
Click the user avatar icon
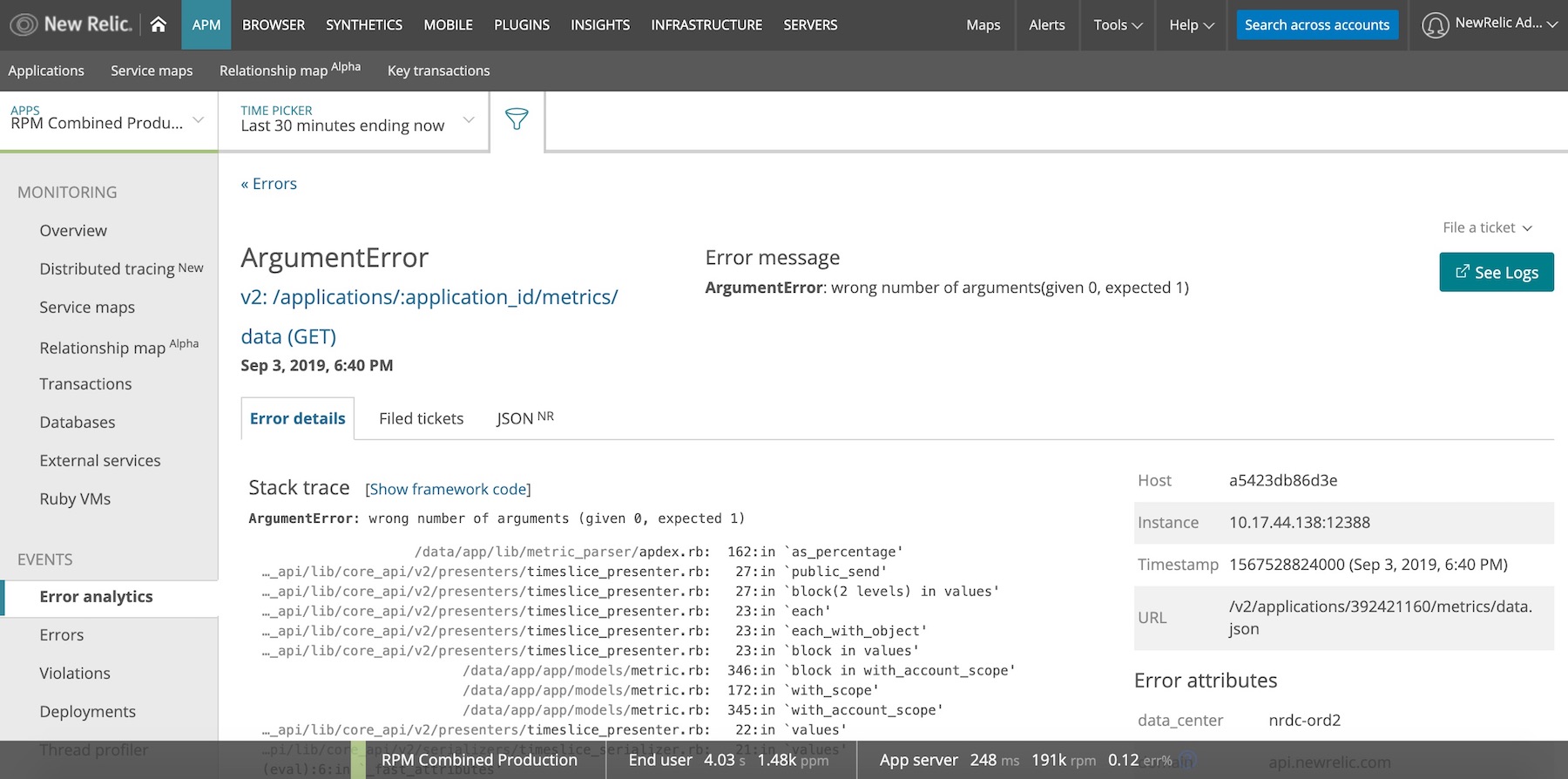pos(1435,25)
